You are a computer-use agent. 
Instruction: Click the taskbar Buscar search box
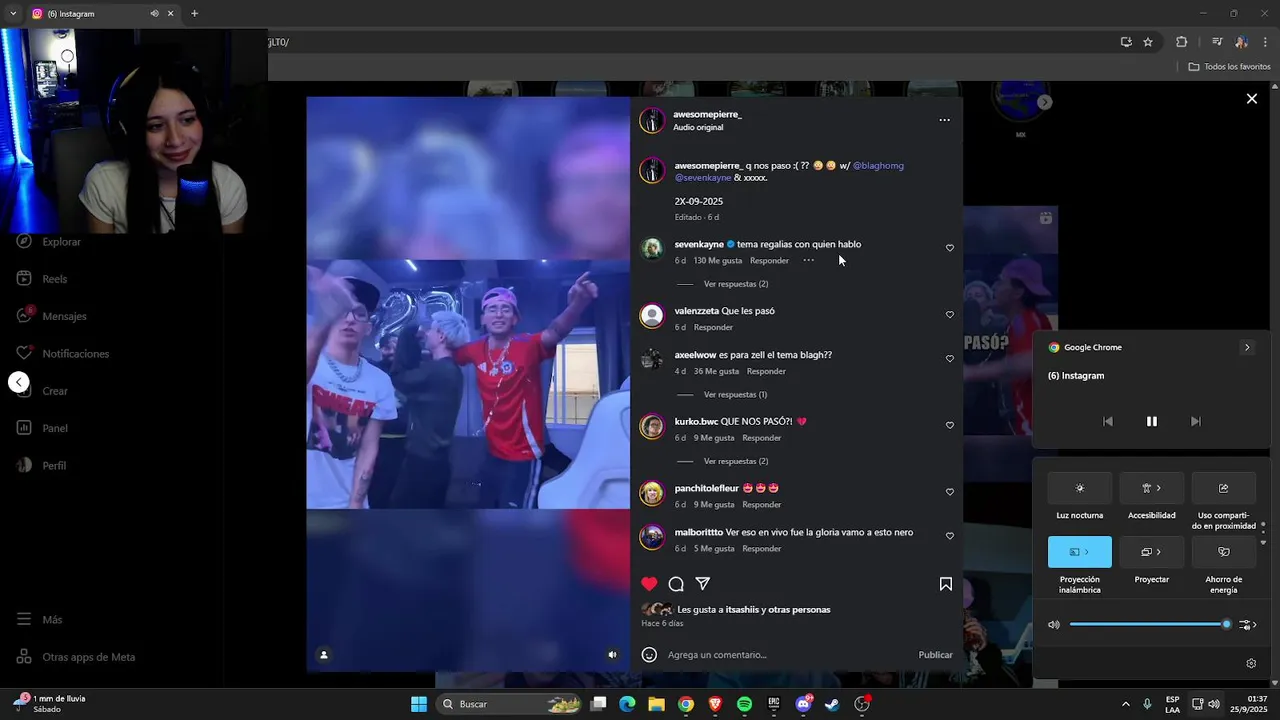coord(509,704)
